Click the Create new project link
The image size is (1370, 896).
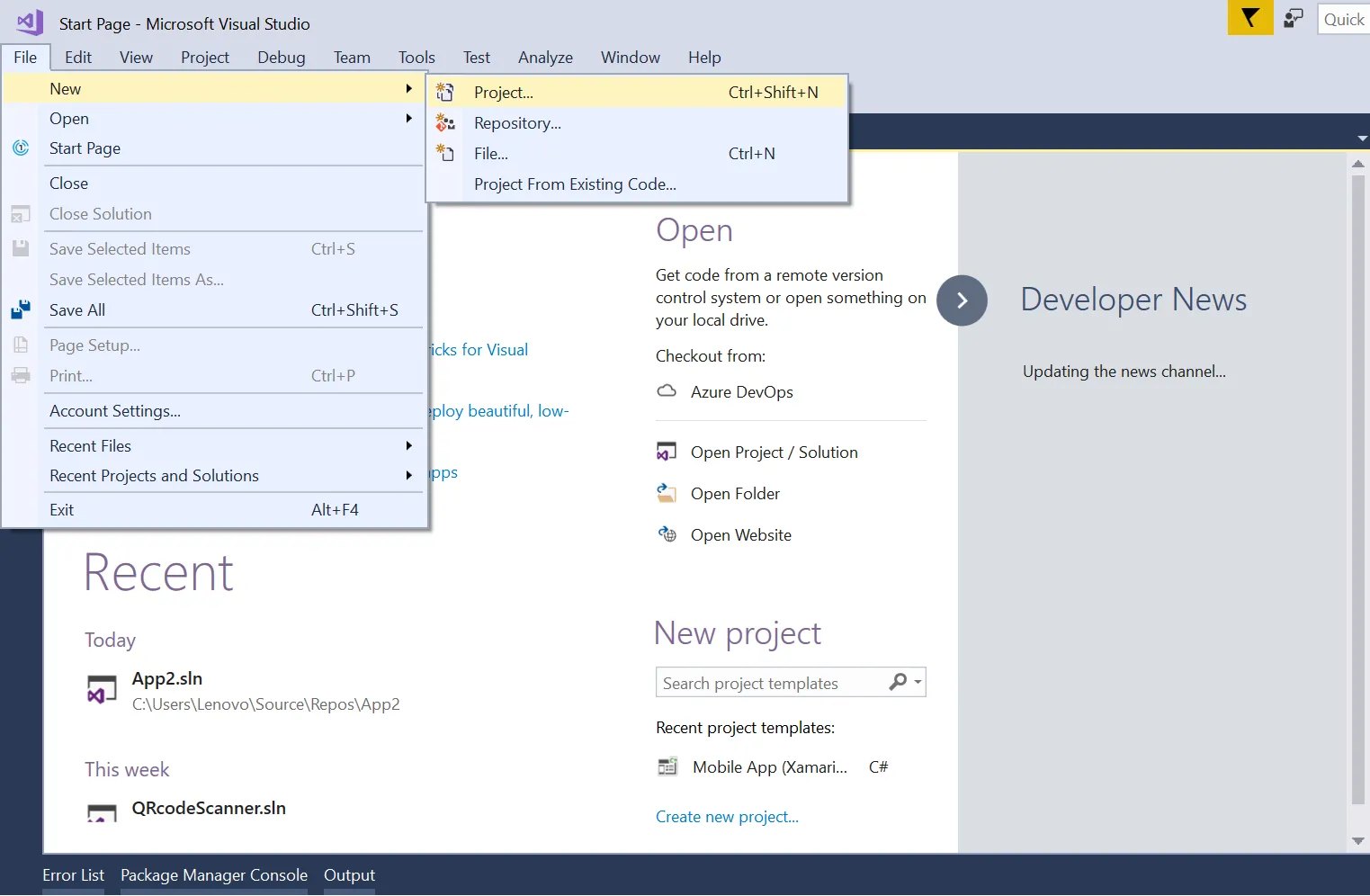727,816
